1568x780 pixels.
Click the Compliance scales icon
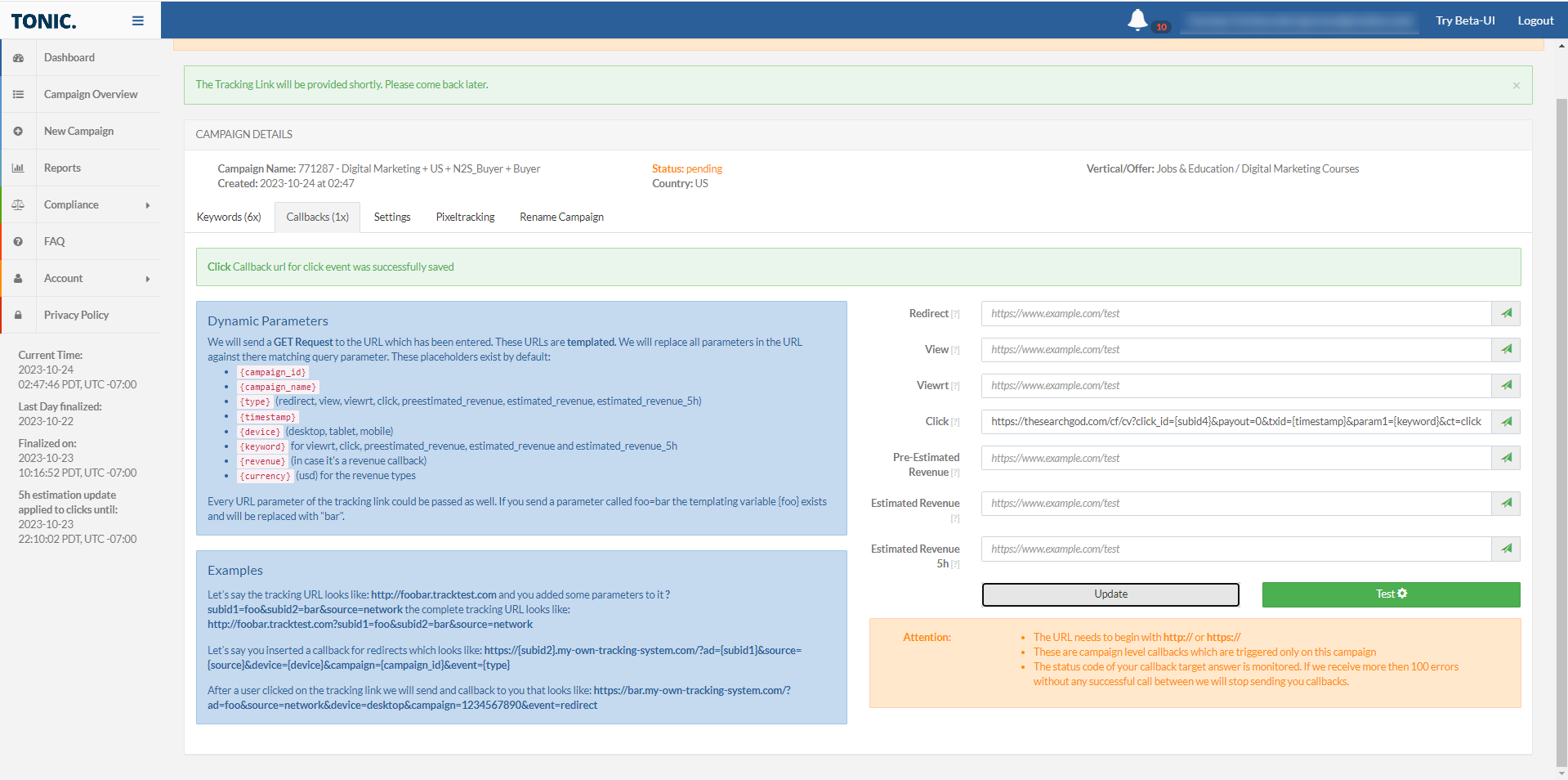pos(18,205)
